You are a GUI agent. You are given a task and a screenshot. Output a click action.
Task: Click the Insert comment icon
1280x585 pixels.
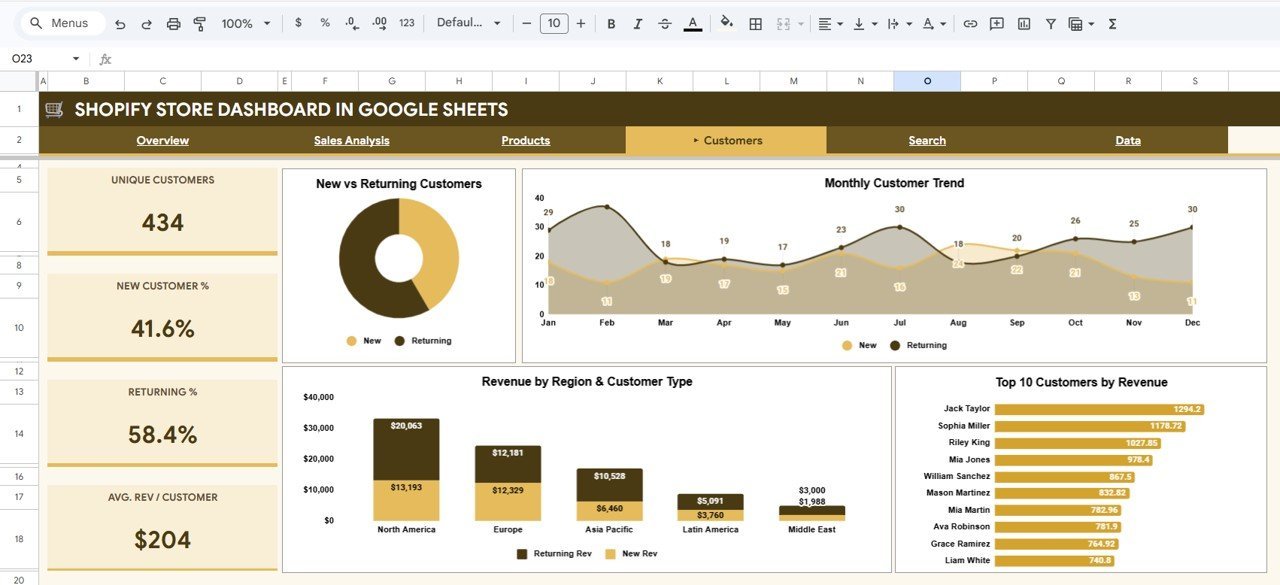point(996,22)
